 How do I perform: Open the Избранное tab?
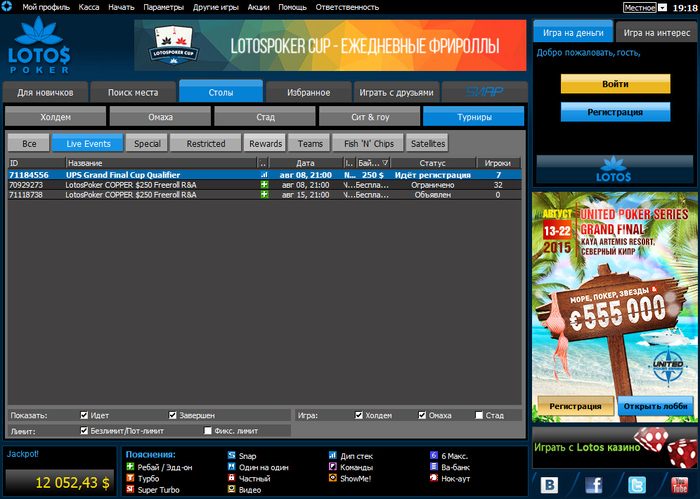click(308, 92)
